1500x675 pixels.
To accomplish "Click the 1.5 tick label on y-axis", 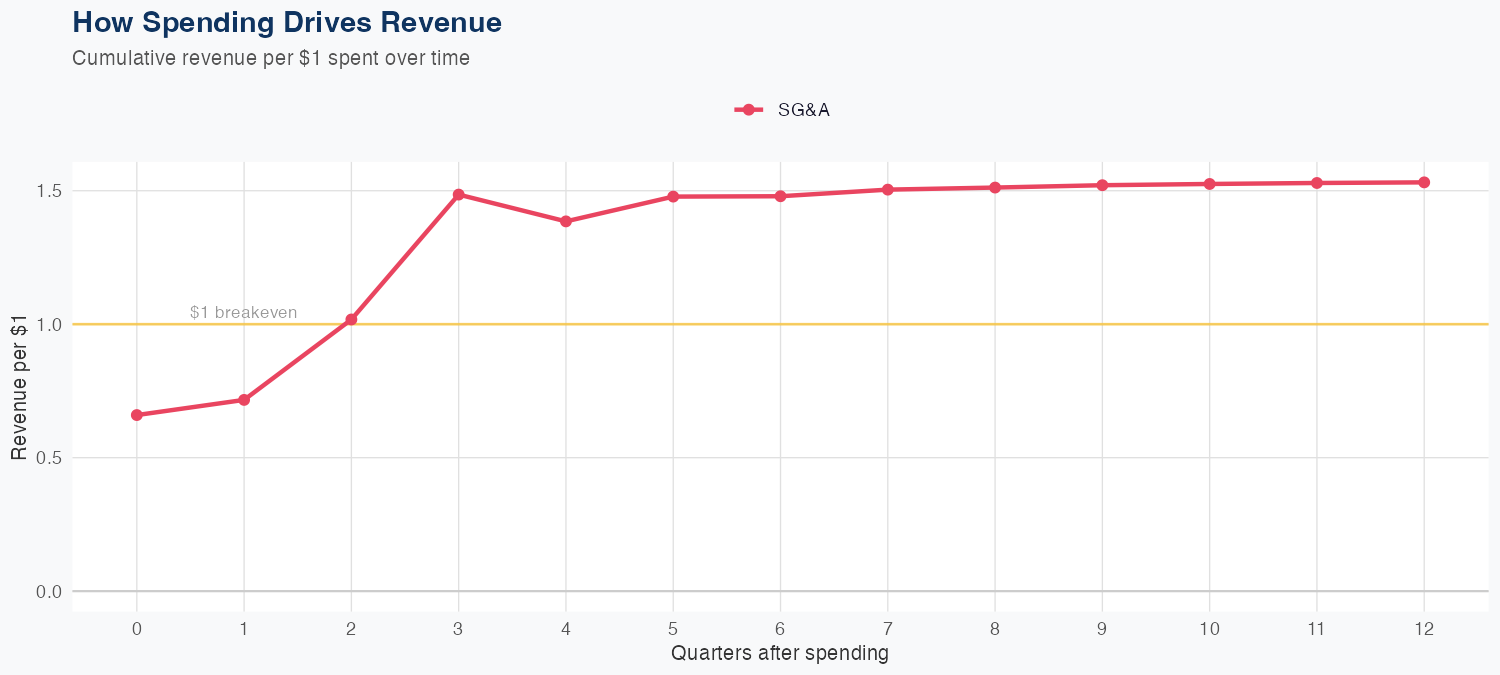I will [x=50, y=191].
